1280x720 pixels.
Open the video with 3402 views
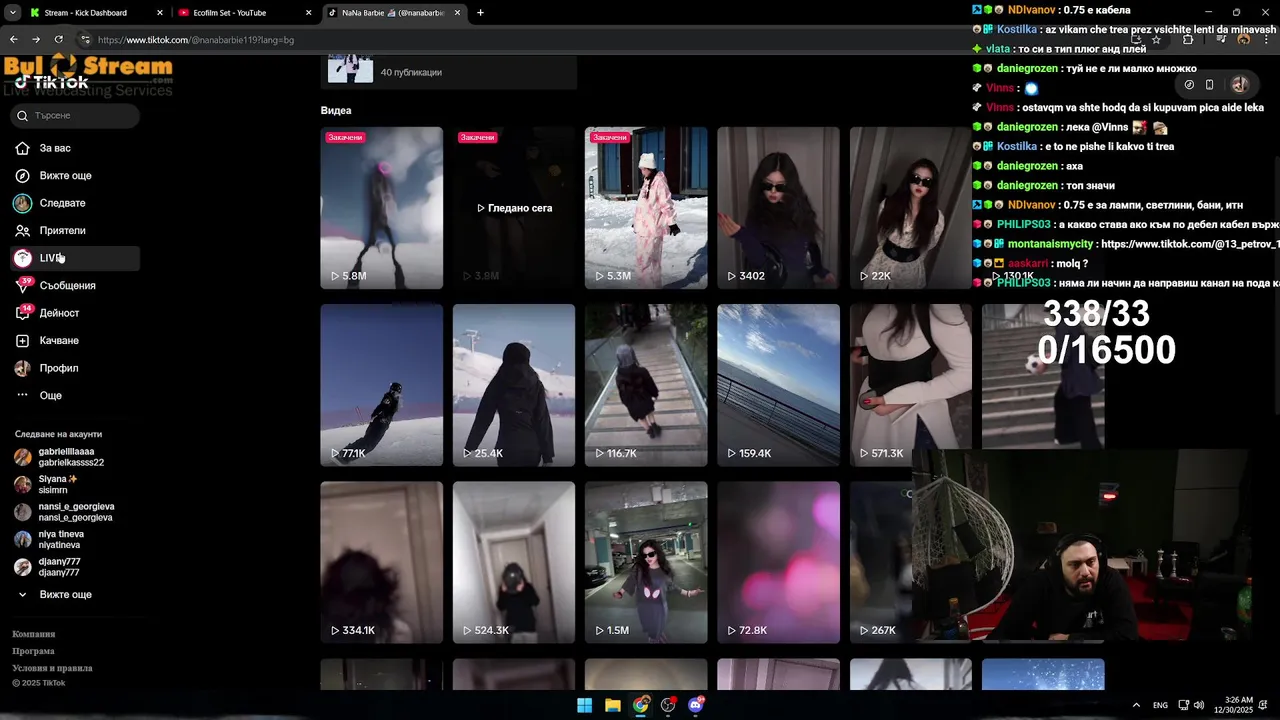pos(778,208)
